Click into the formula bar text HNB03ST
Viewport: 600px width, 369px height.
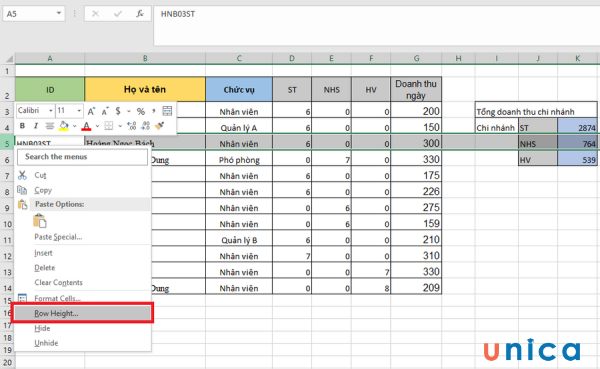178,14
